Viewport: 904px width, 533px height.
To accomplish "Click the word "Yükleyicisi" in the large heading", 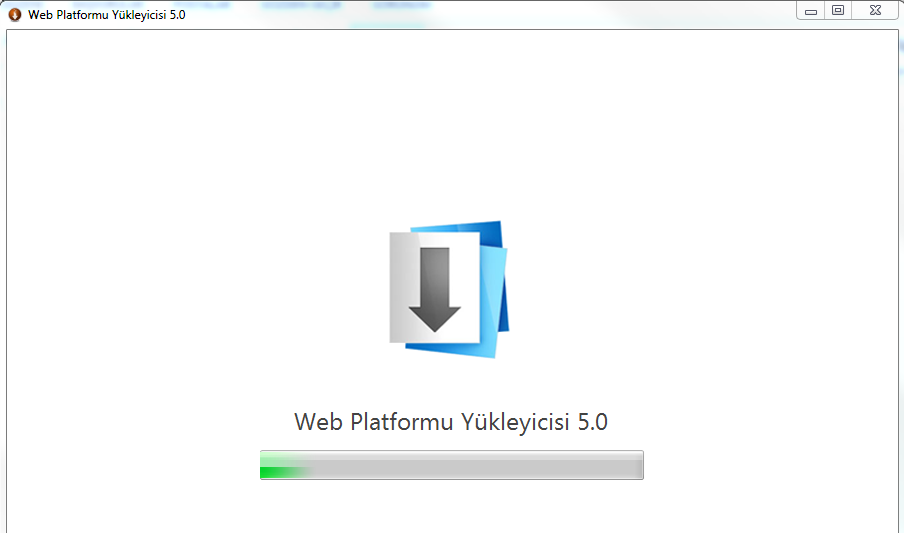I will coord(515,422).
